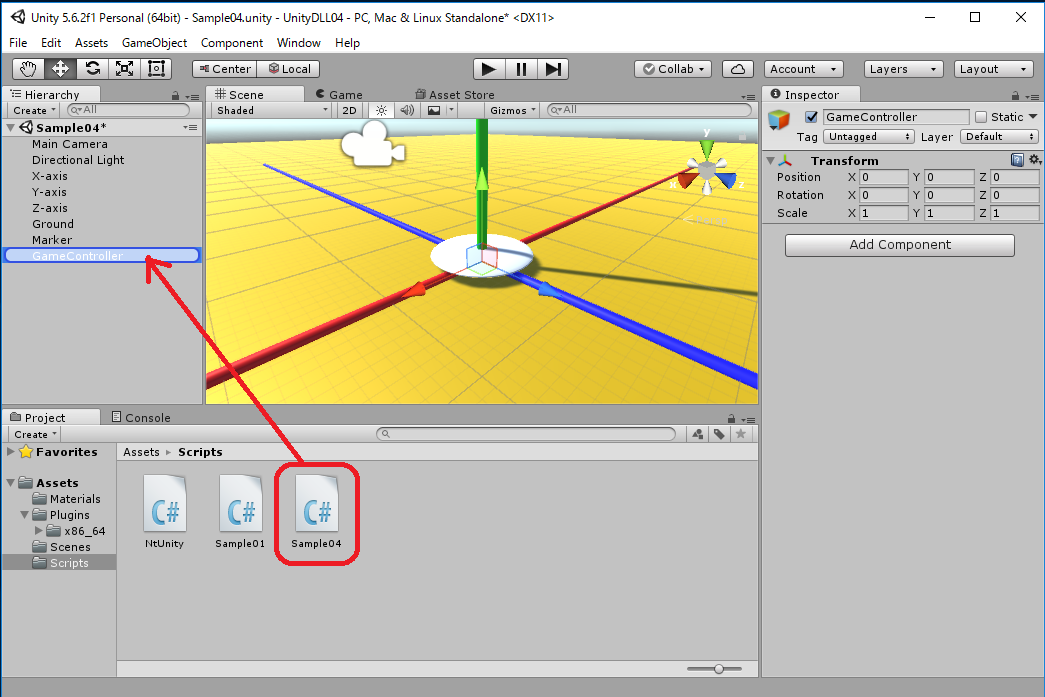Open the Layers dropdown
The width and height of the screenshot is (1045, 697).
(x=903, y=69)
